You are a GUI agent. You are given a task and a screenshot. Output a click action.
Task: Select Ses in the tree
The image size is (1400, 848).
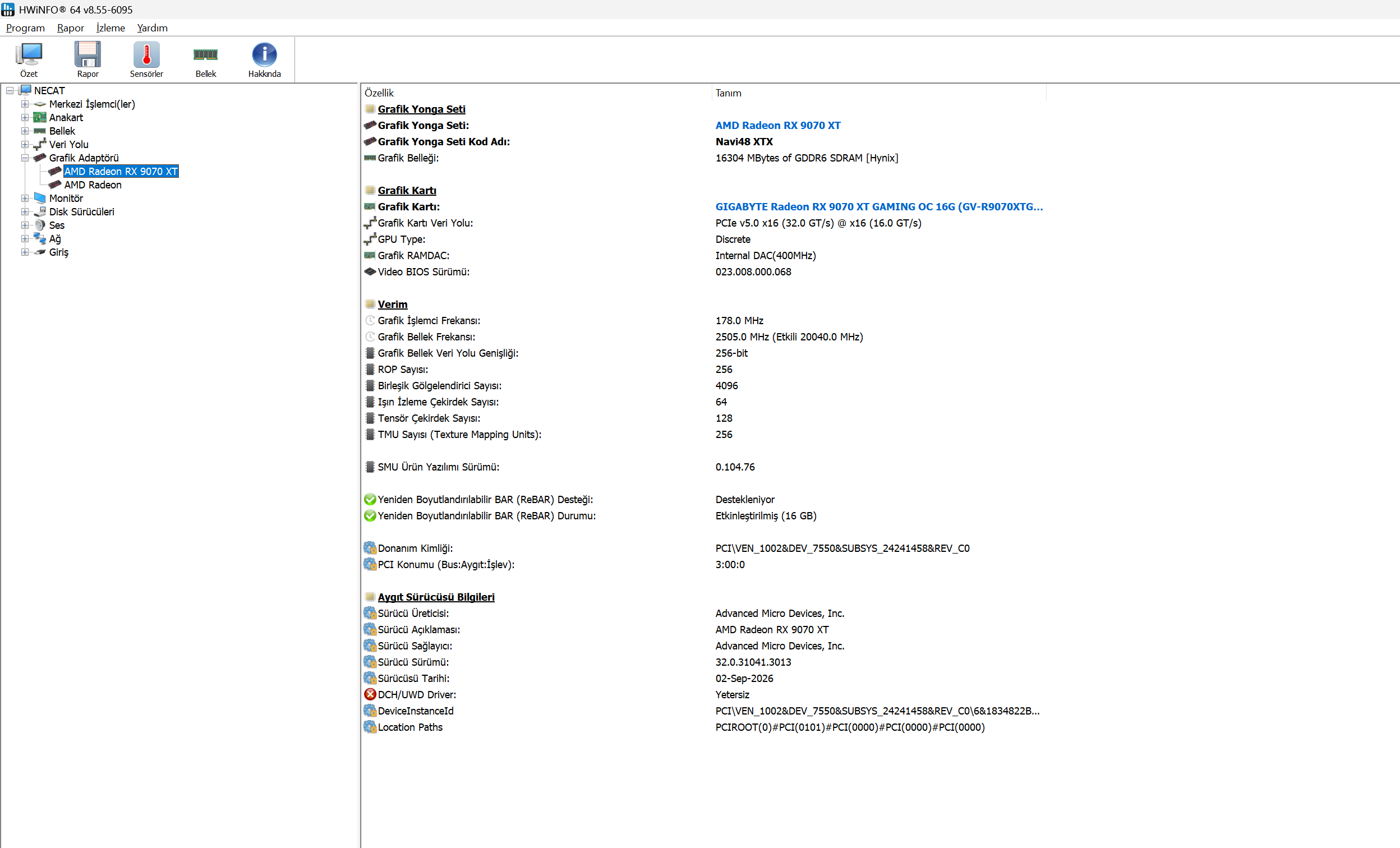pyautogui.click(x=57, y=225)
